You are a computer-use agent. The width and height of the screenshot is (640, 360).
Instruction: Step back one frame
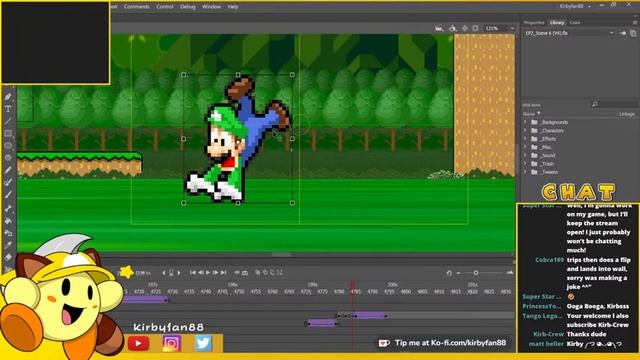[200, 272]
